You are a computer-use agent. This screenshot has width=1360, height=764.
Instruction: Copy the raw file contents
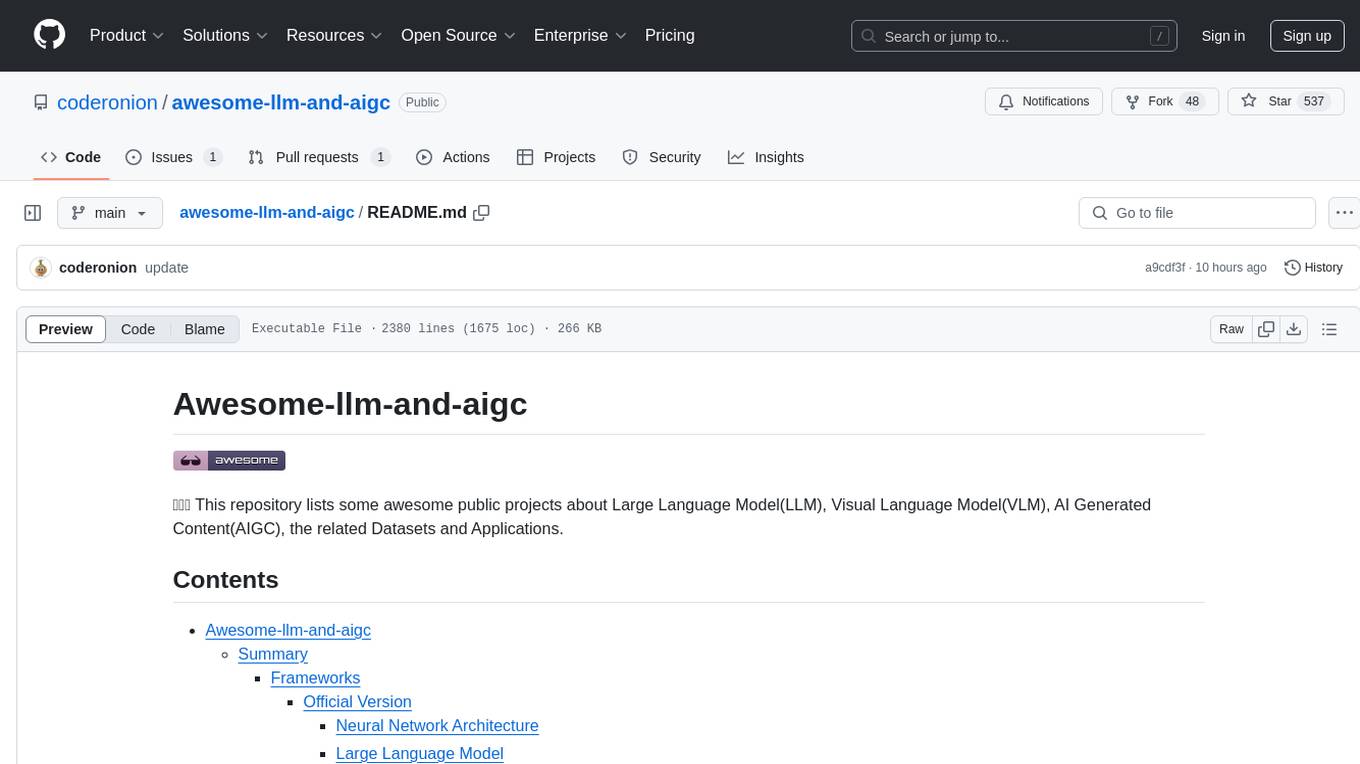(1266, 329)
